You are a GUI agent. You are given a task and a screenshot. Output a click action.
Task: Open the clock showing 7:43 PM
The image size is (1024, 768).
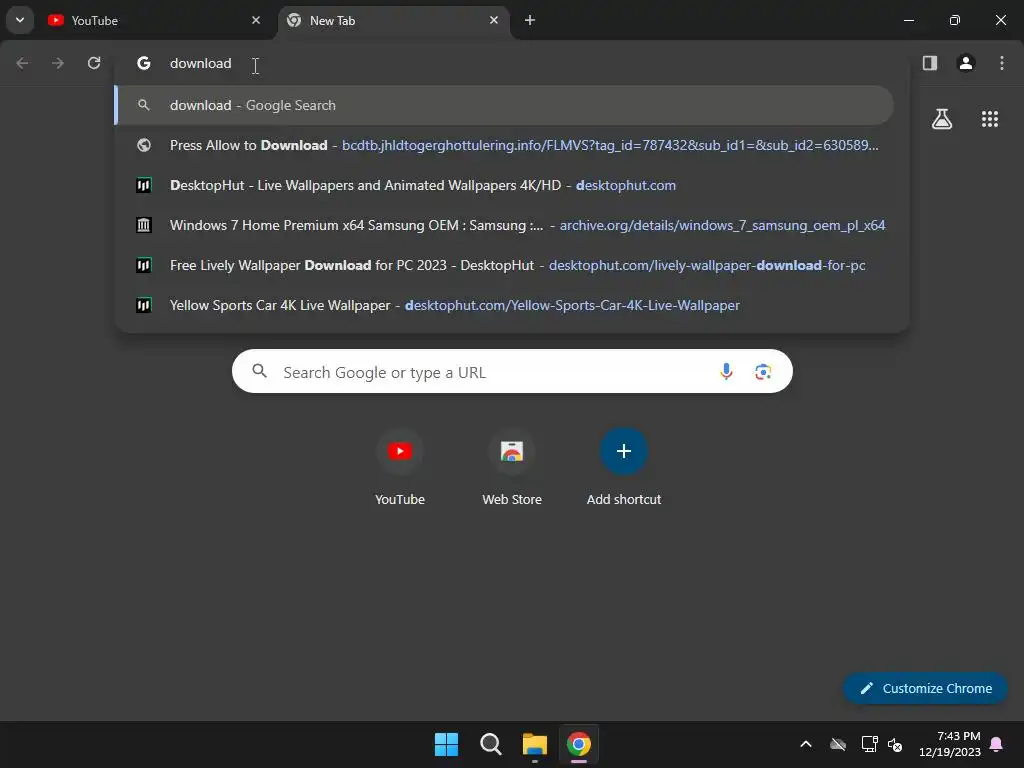pyautogui.click(x=950, y=744)
